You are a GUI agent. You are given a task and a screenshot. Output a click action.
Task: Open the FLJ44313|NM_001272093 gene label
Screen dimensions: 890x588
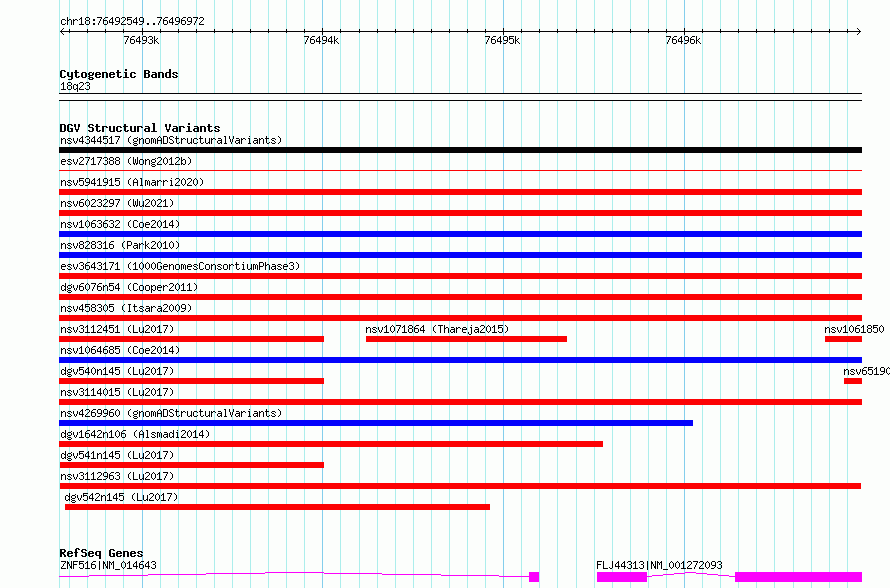[x=659, y=565]
